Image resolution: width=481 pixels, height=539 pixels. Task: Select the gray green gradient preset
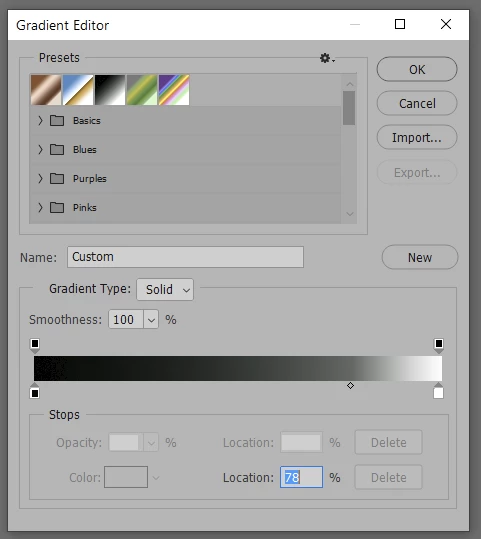coord(142,90)
